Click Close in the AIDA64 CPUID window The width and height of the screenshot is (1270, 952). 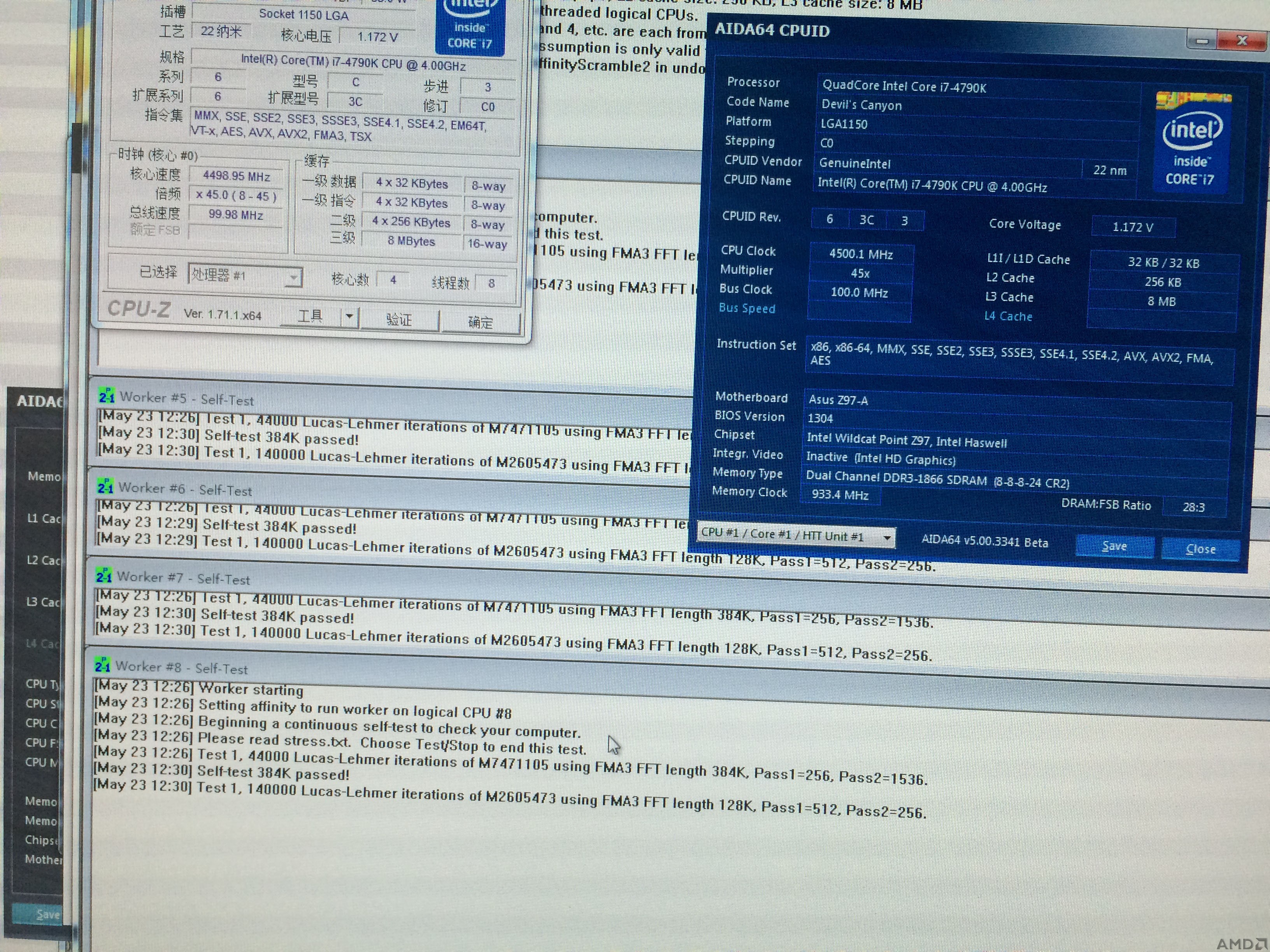click(1200, 549)
